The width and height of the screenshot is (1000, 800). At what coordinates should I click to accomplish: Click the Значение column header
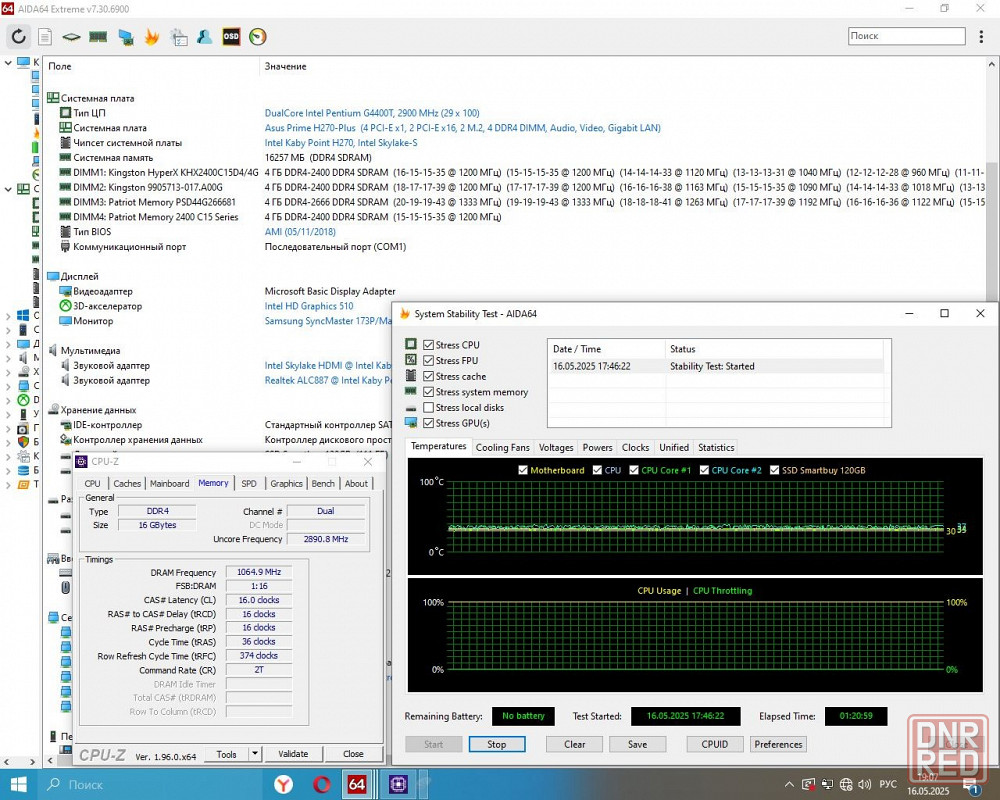click(x=285, y=66)
